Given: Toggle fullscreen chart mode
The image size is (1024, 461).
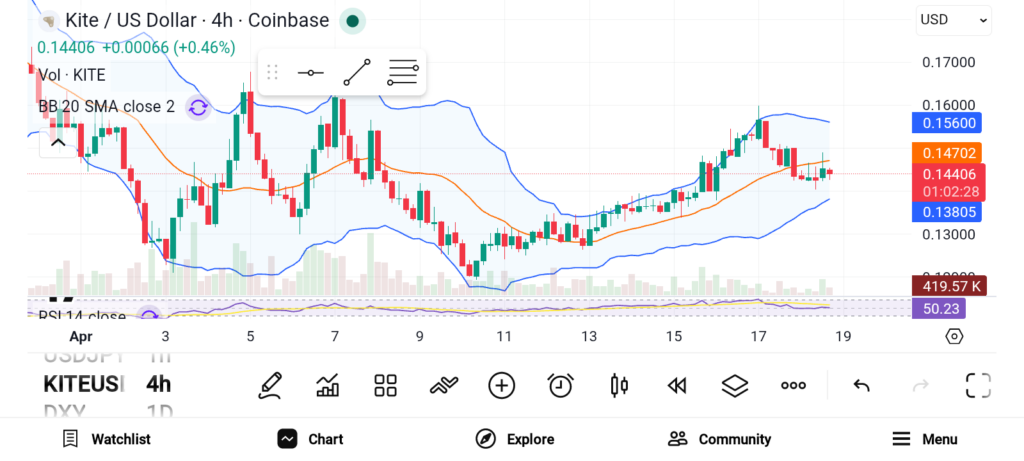Looking at the screenshot, I should [978, 386].
